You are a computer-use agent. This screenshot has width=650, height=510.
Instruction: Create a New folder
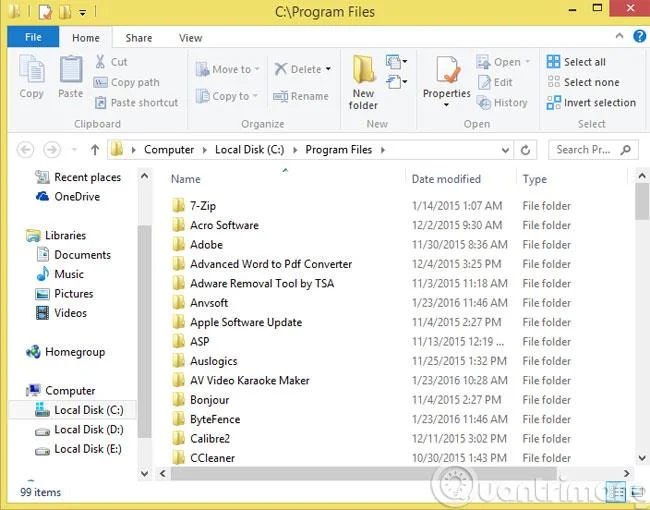click(363, 83)
